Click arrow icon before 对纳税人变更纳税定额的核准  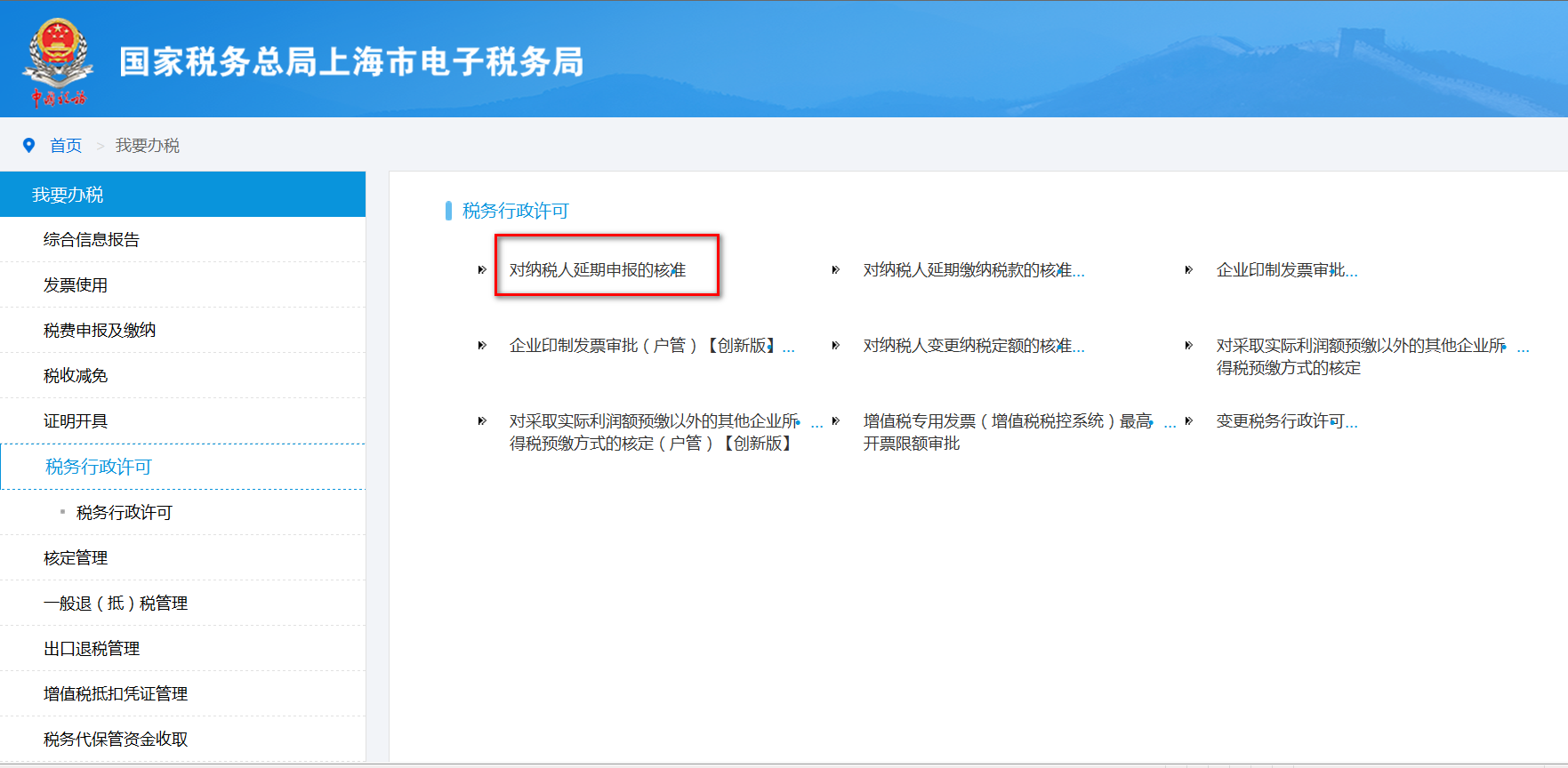(836, 345)
